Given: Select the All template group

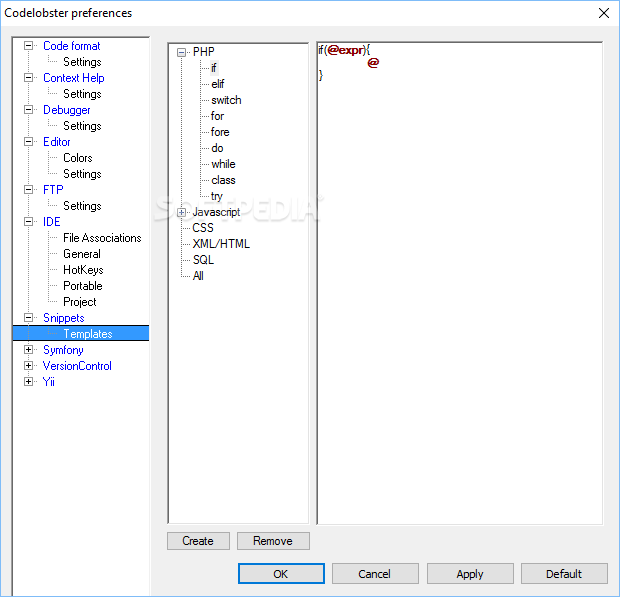Looking at the screenshot, I should [198, 276].
